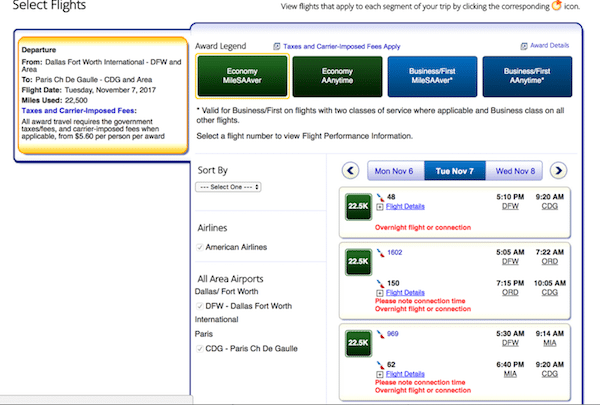Click the orange segment icon in header
This screenshot has height=405, width=600.
[x=557, y=5]
